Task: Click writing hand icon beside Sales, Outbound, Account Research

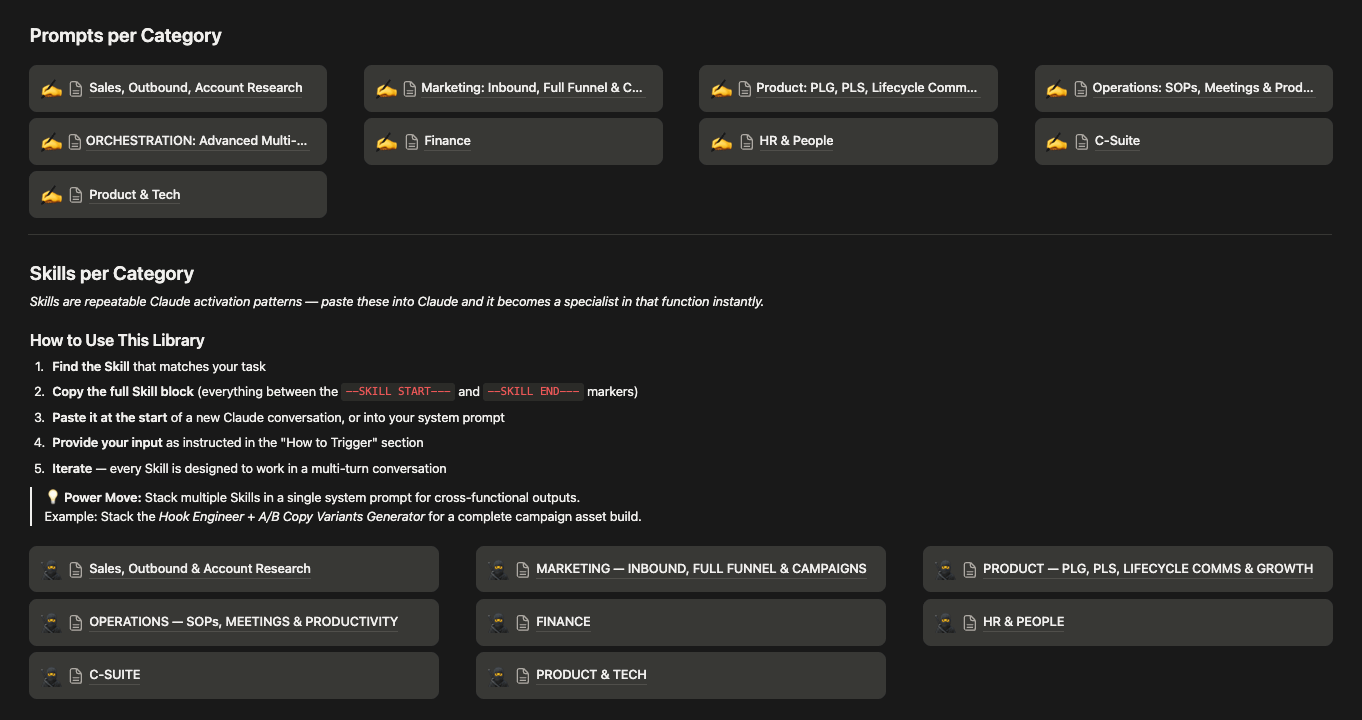Action: tap(51, 88)
